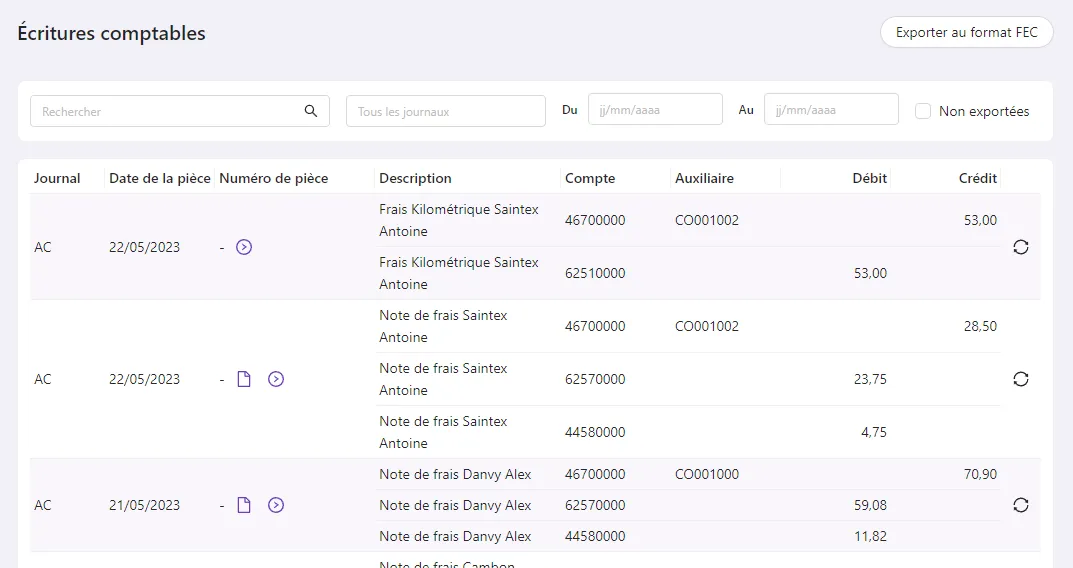Refresh the Saintex 28,50 note de frais entry
Screen dimensions: 1073x568
(x=1020, y=379)
